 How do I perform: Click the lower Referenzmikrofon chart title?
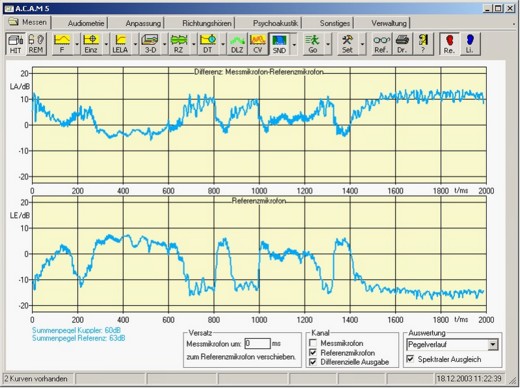coord(259,201)
